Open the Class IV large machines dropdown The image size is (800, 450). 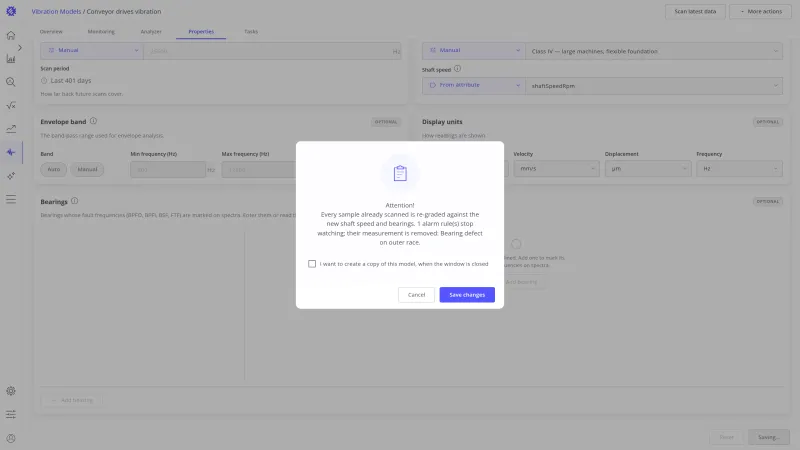click(654, 51)
